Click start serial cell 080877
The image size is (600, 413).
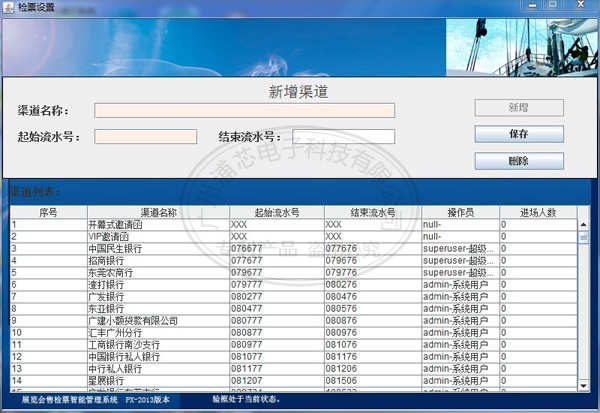click(277, 333)
